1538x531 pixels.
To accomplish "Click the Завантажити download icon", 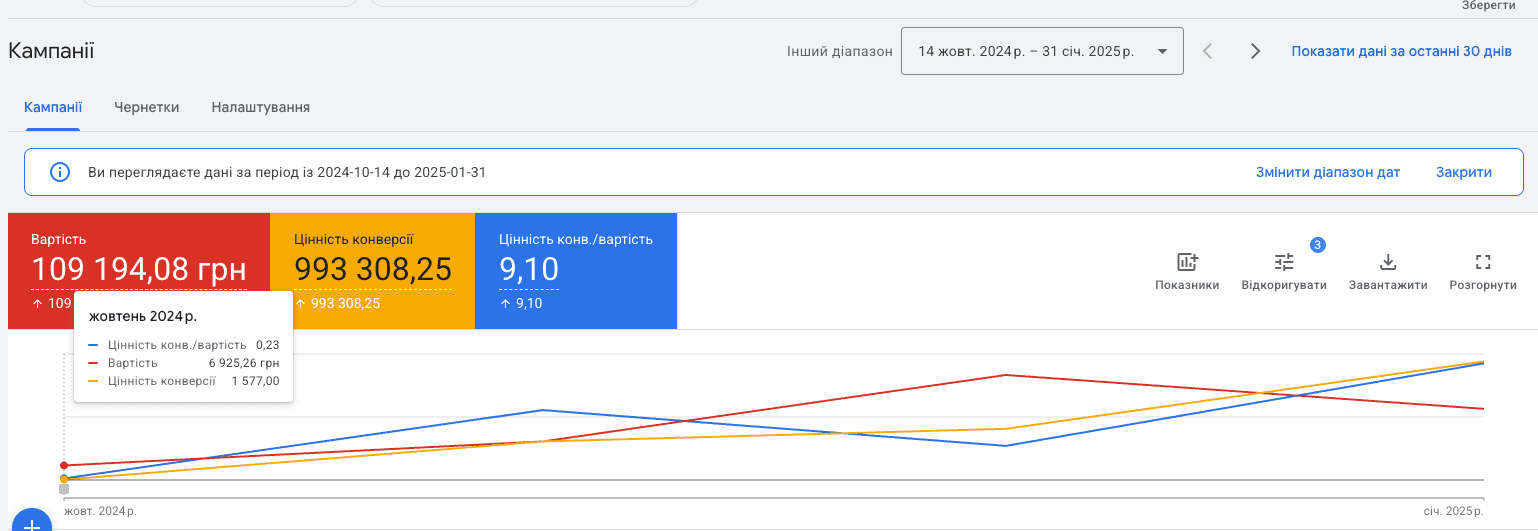I will (1387, 262).
